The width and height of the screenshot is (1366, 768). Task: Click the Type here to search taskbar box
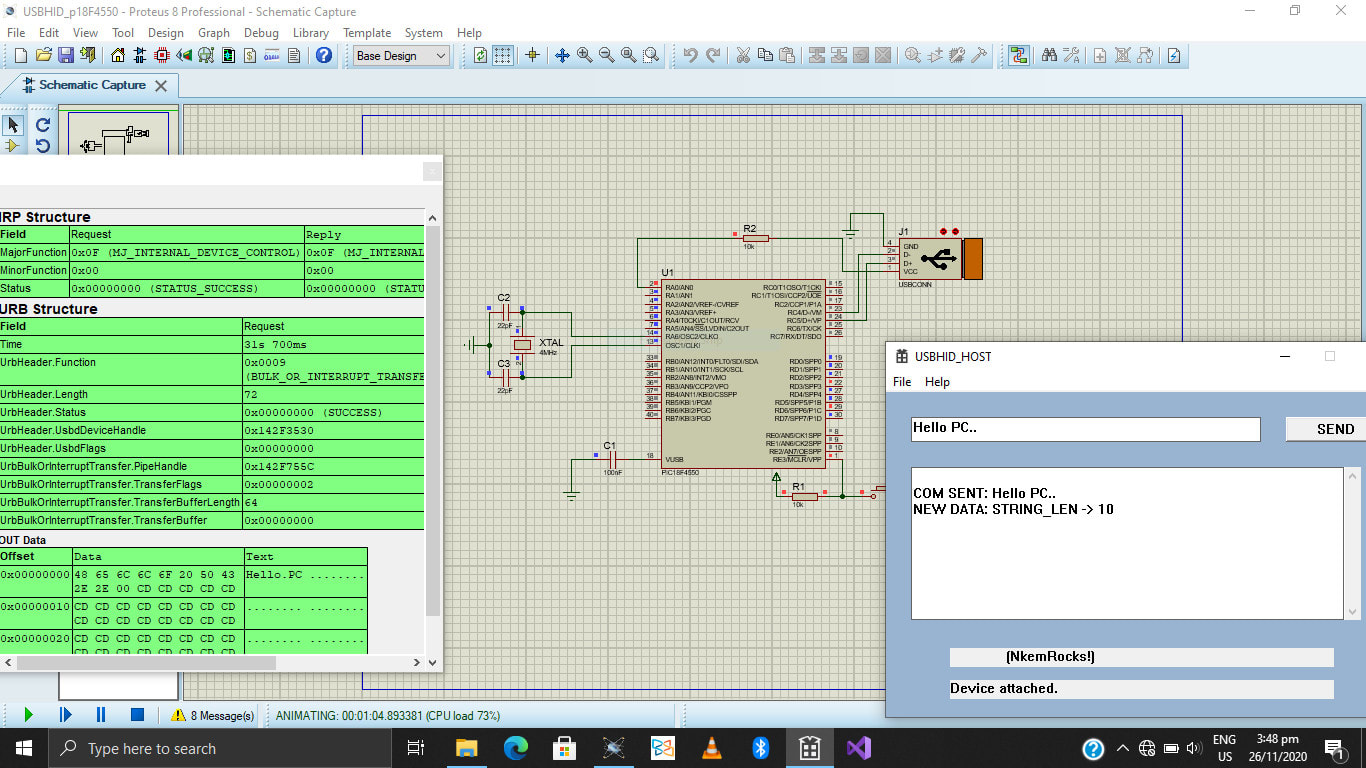point(219,748)
